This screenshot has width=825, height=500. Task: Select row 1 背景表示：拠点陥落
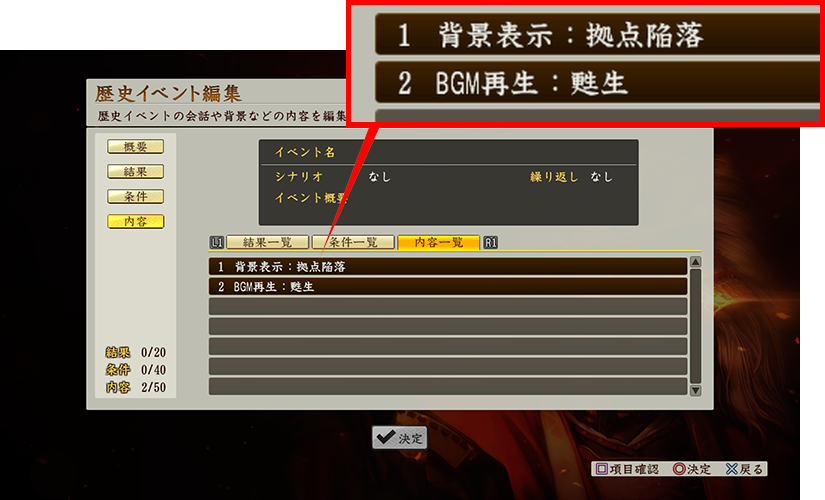[448, 266]
